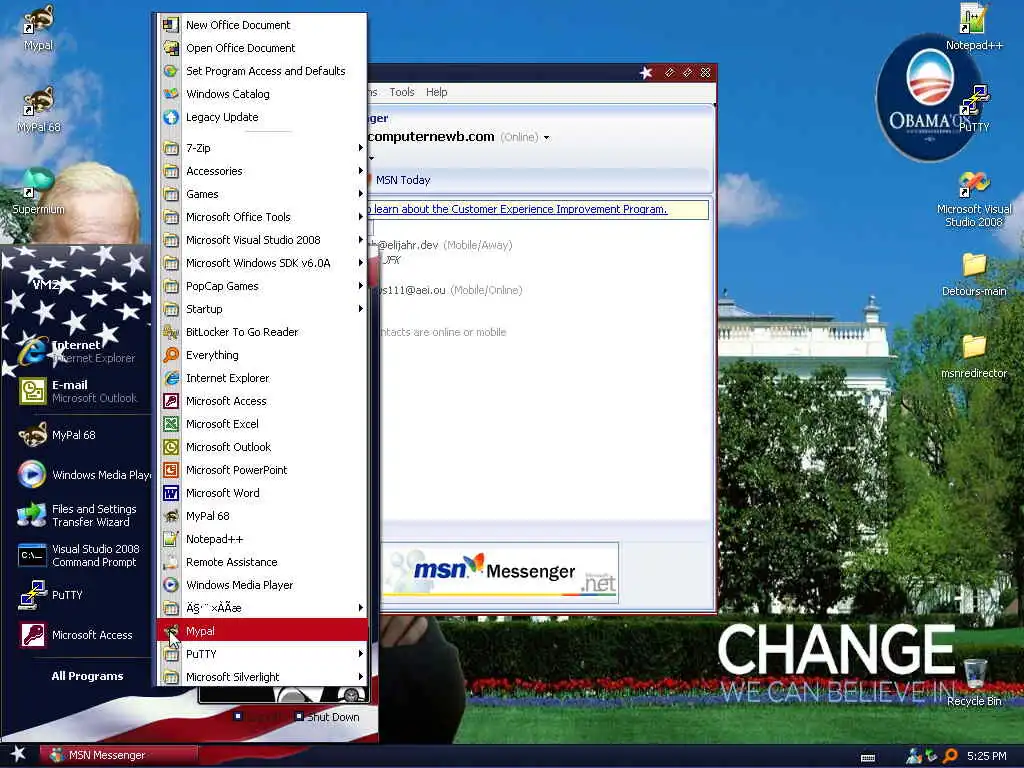The width and height of the screenshot is (1024, 768).
Task: Click Open Office Document
Action: coord(263,48)
